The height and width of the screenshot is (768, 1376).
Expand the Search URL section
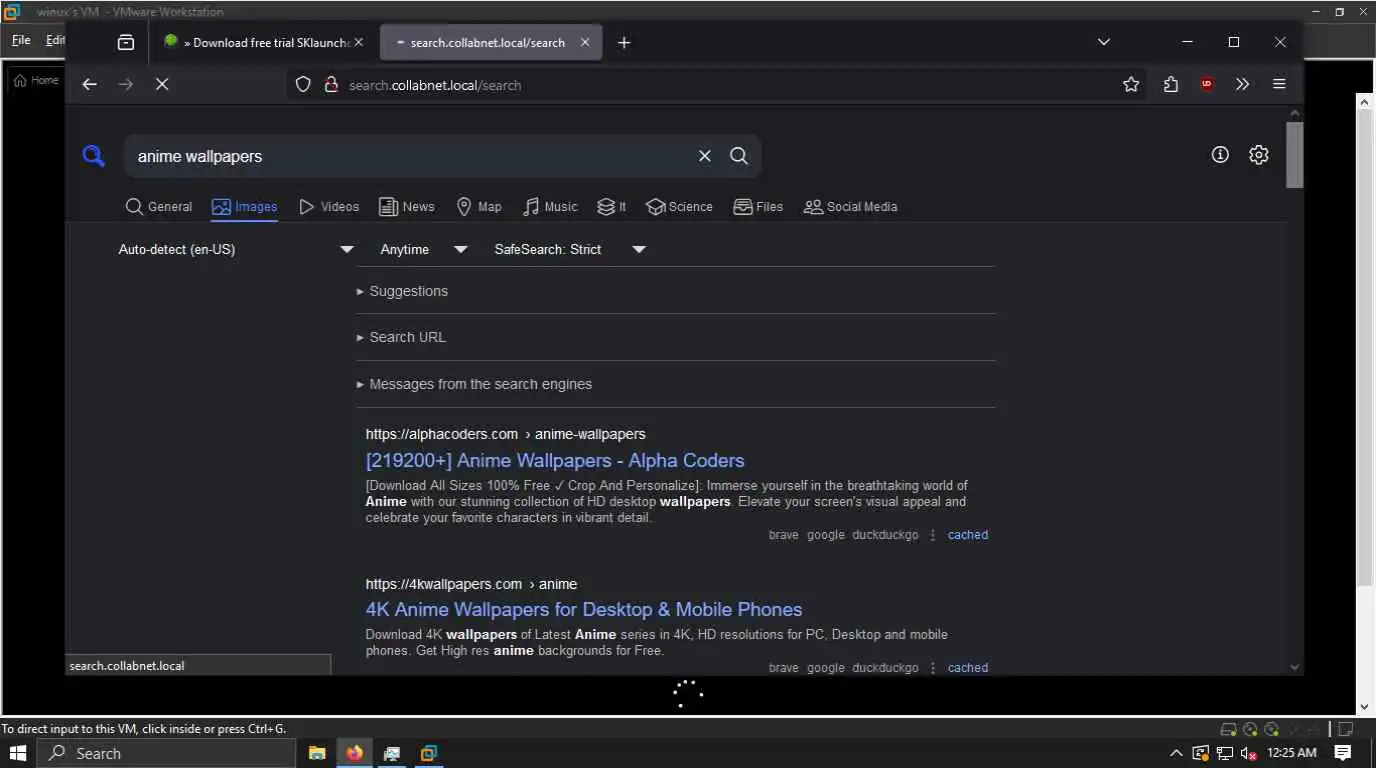click(401, 337)
